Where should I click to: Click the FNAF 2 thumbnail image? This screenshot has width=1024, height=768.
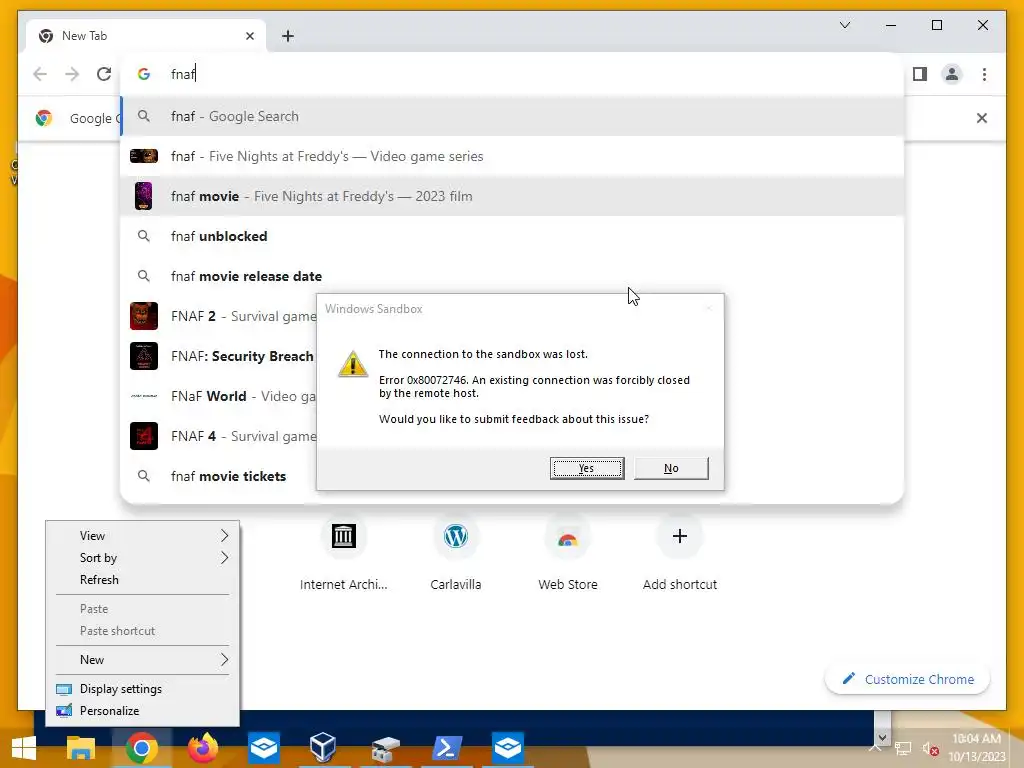point(144,316)
